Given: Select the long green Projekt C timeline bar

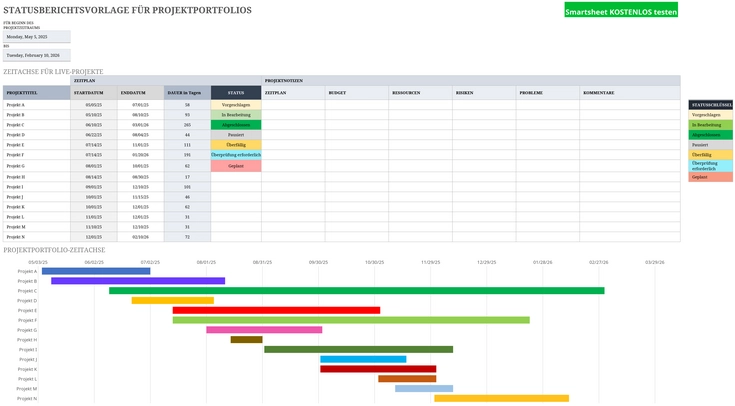Looking at the screenshot, I should (x=357, y=291).
